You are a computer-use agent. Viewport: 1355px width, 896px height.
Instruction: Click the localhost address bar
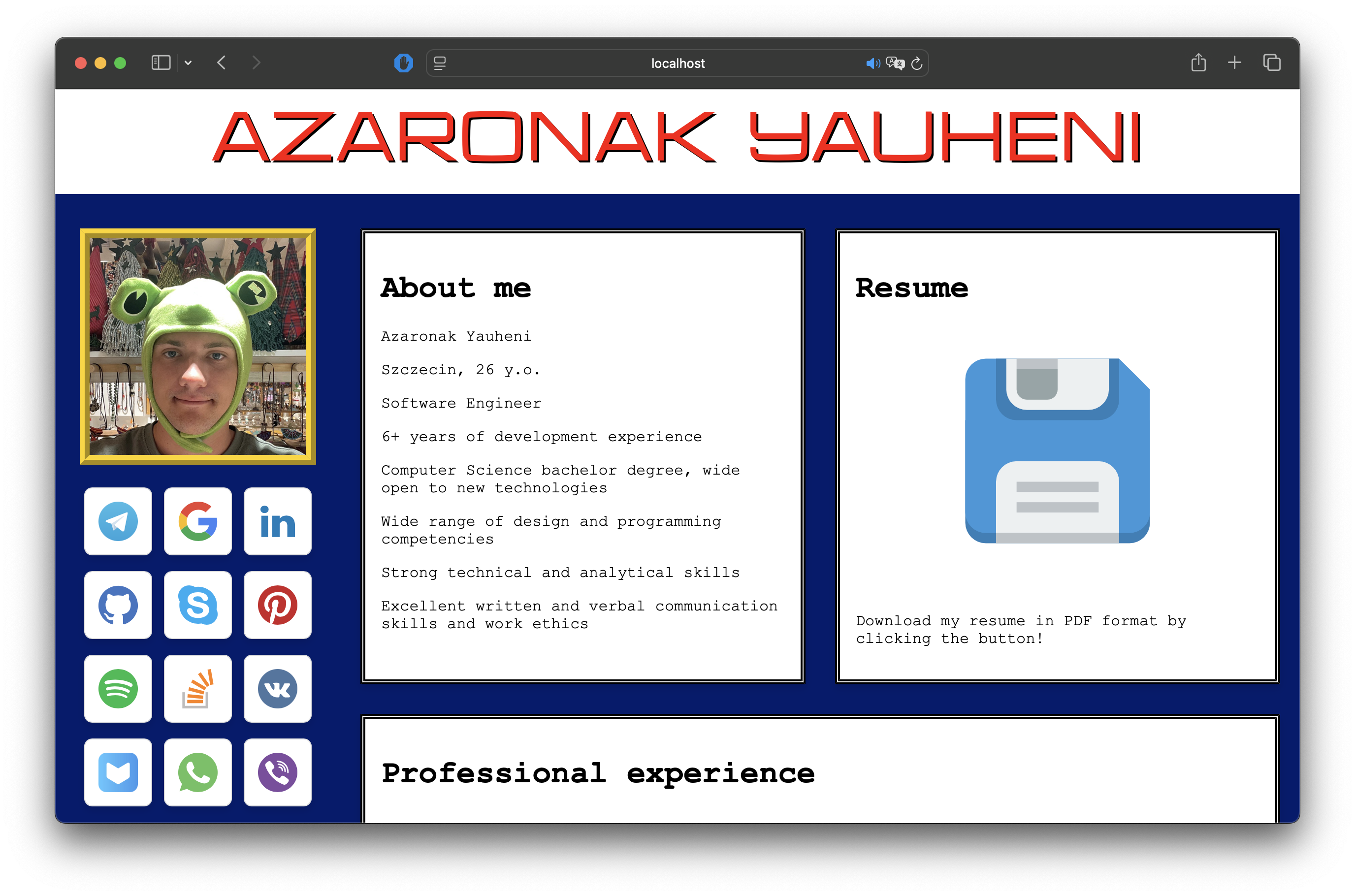point(677,64)
